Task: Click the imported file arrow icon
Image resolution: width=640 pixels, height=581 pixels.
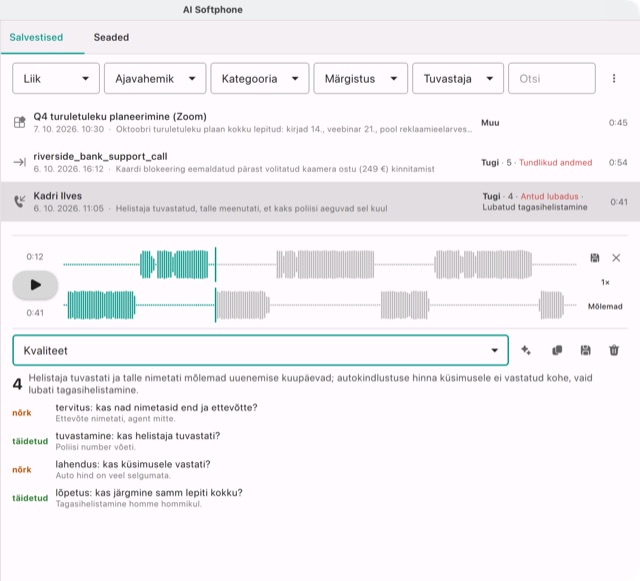Action: tap(20, 162)
